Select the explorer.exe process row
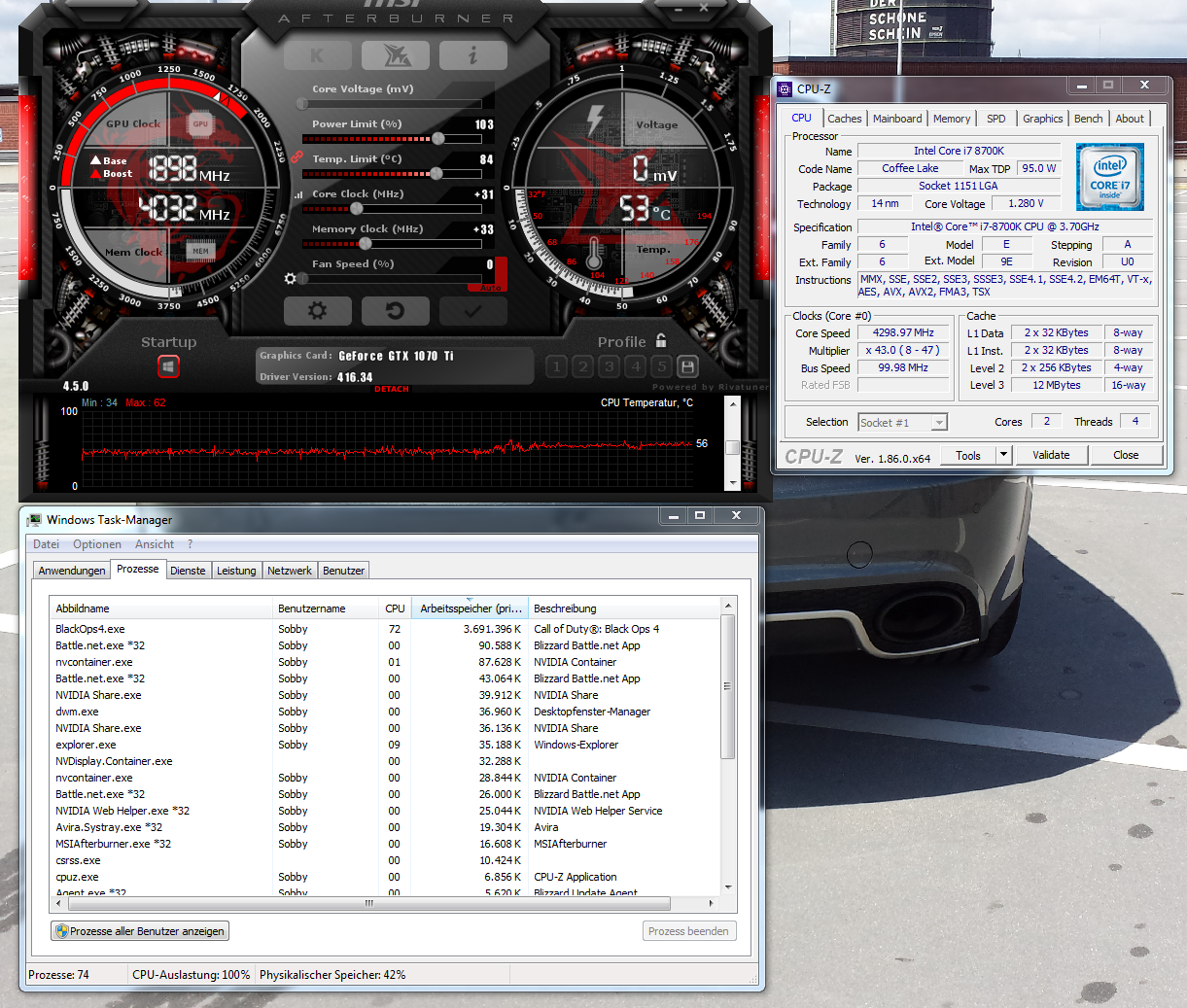 [x=386, y=745]
